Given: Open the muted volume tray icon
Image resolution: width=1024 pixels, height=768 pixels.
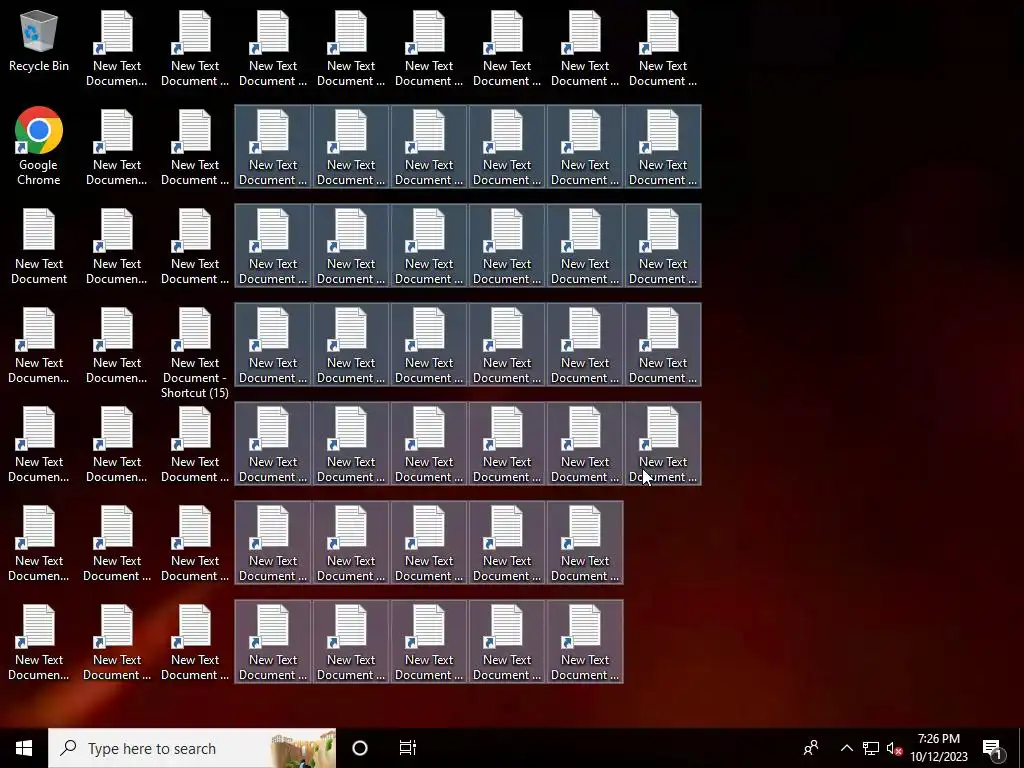Looking at the screenshot, I should [894, 748].
